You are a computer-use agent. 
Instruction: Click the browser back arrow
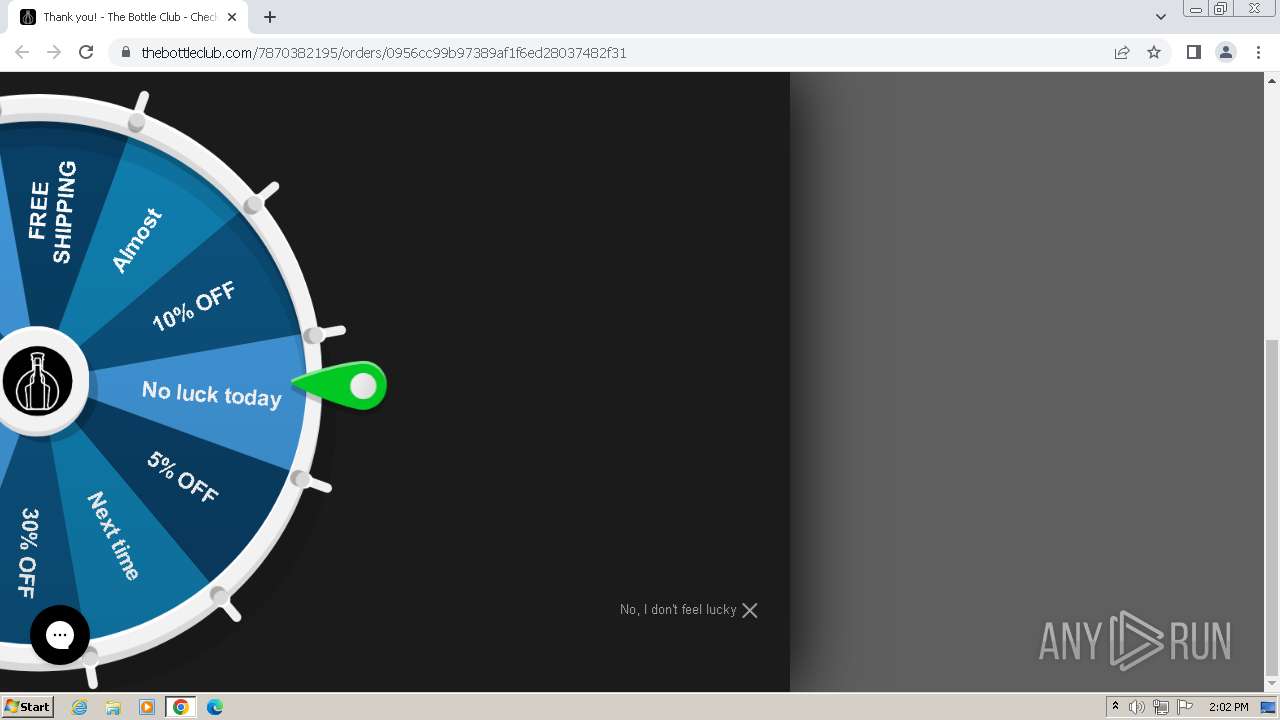pos(22,52)
